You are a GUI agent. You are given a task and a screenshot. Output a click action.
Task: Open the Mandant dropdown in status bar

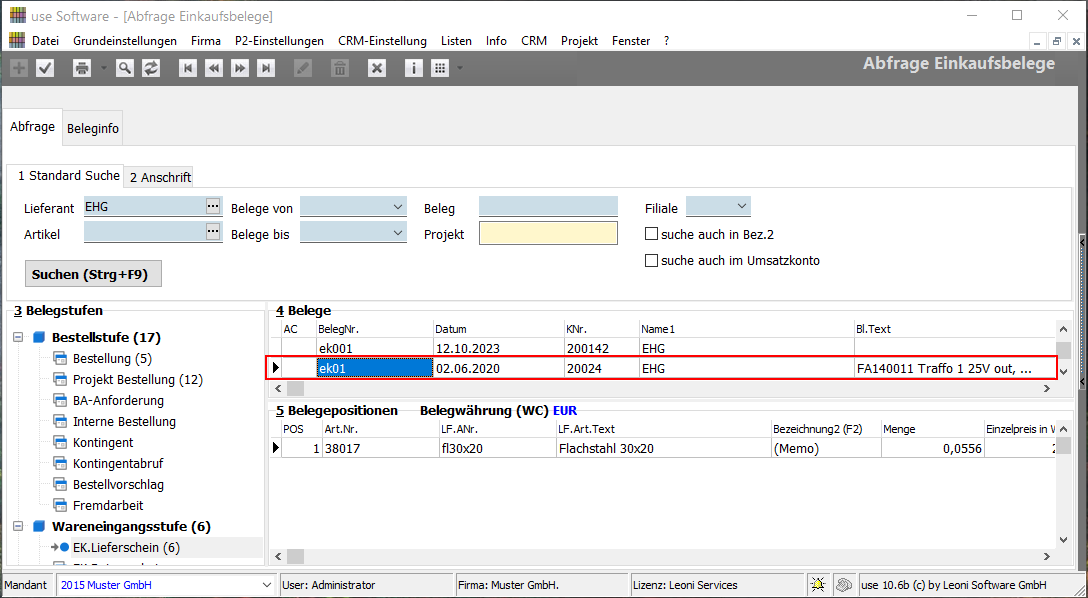click(266, 585)
